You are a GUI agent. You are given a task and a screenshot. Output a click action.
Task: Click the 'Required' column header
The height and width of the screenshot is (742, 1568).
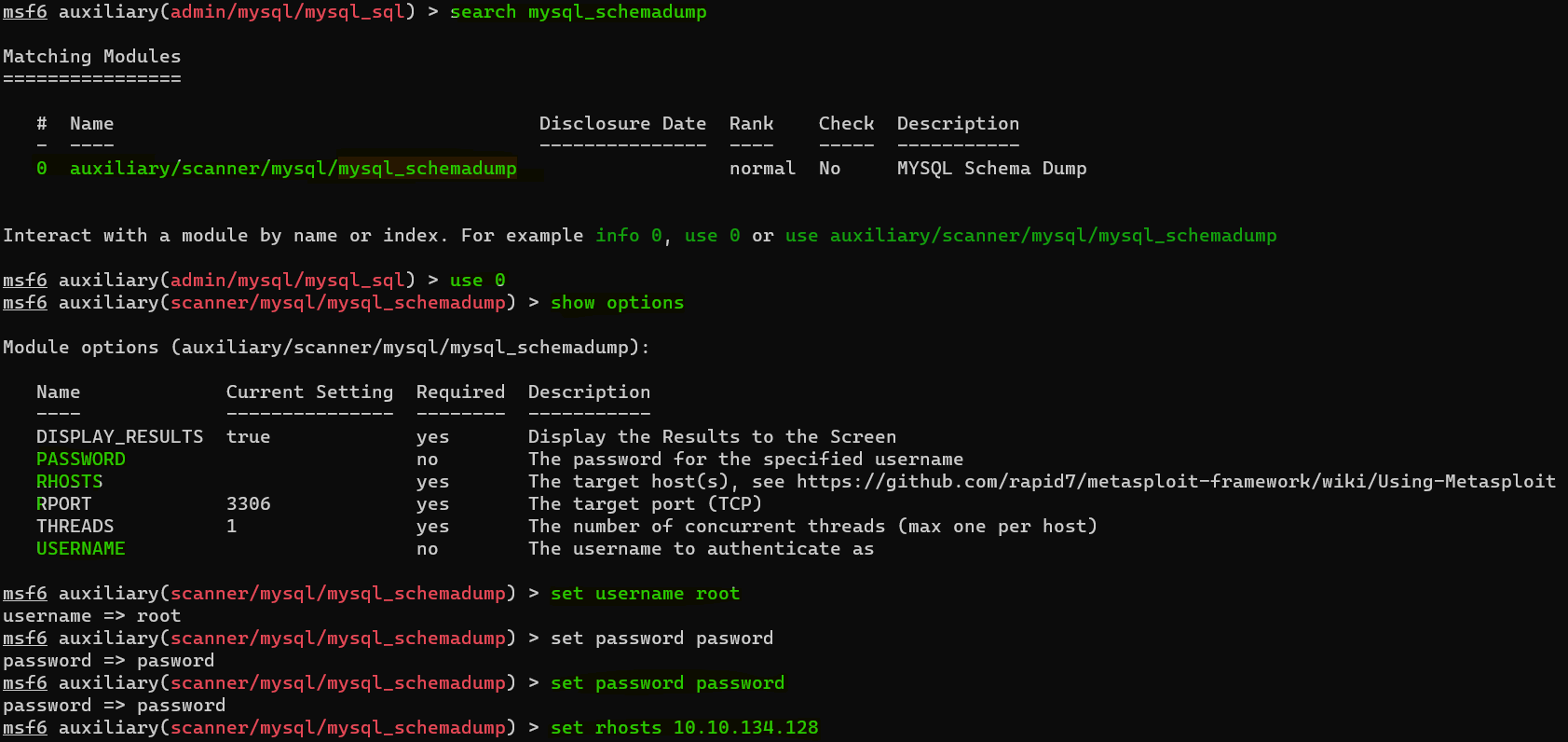pyautogui.click(x=460, y=392)
